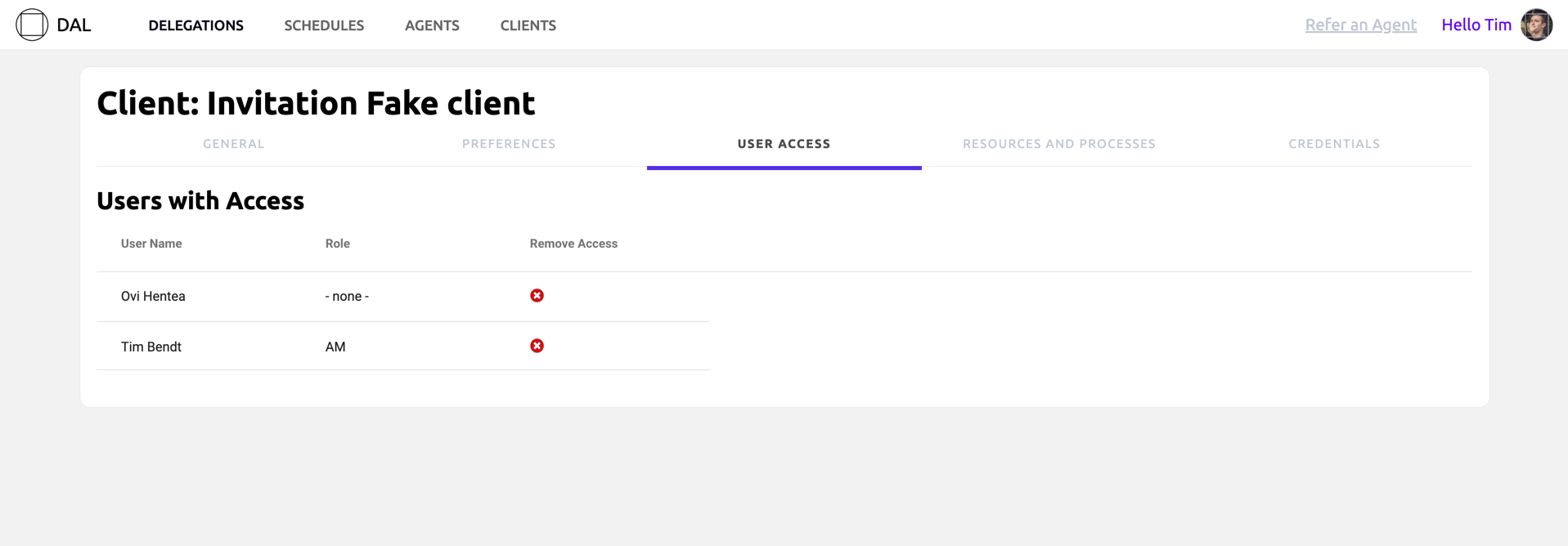Open the Clients page
Image resolution: width=1568 pixels, height=546 pixels.
click(x=528, y=25)
